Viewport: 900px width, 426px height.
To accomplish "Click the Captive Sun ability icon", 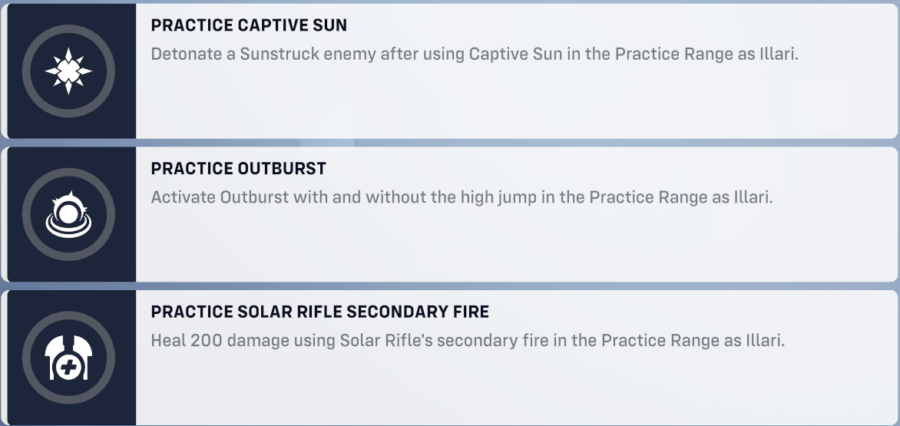I will click(68, 70).
